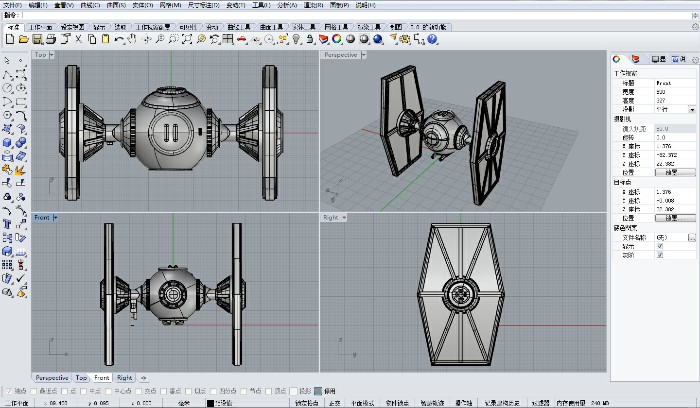
Task: Click the green check mark icon in left toolbar
Action: click(21, 278)
